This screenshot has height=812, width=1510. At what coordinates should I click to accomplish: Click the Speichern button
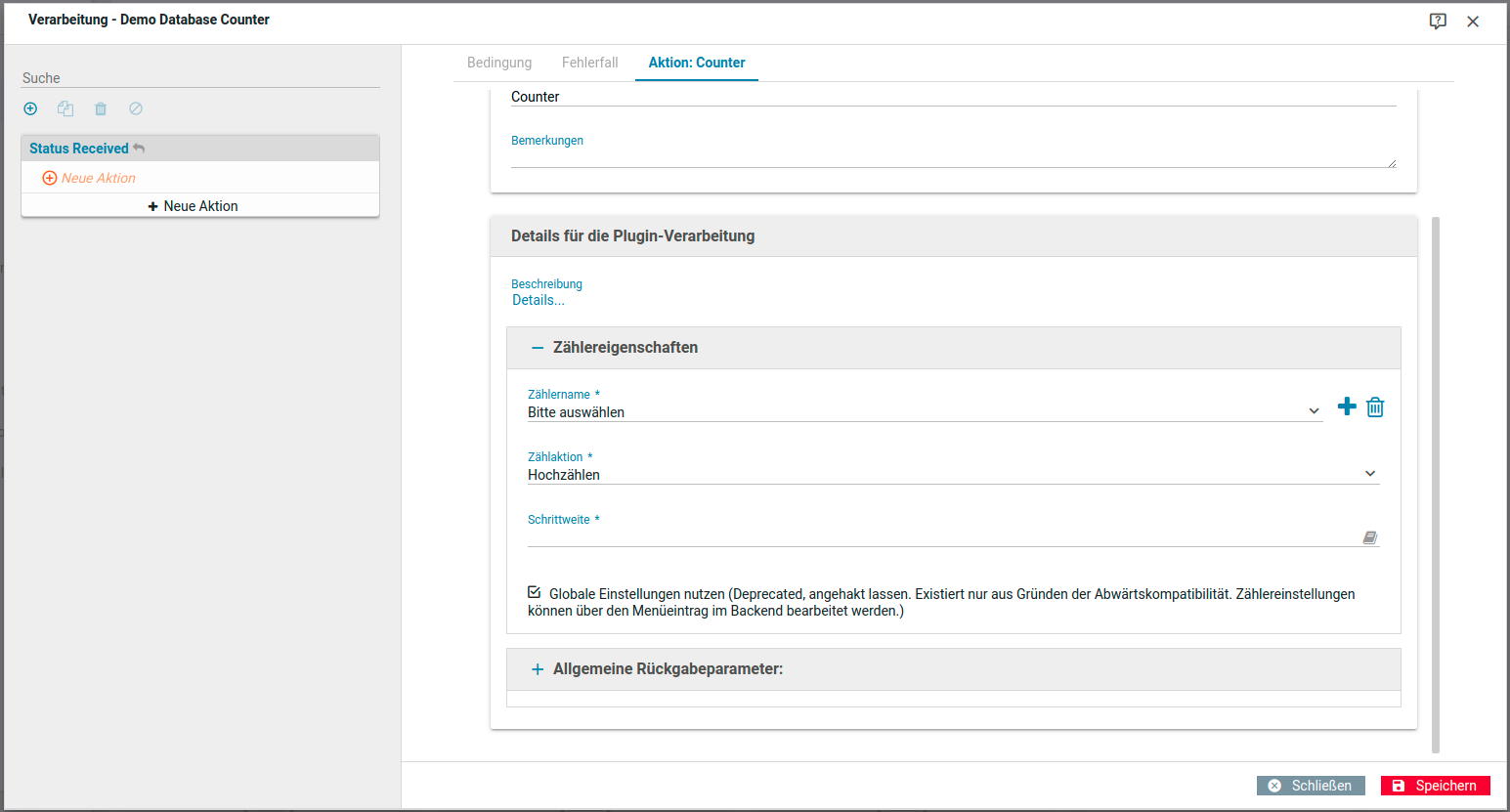(1435, 786)
